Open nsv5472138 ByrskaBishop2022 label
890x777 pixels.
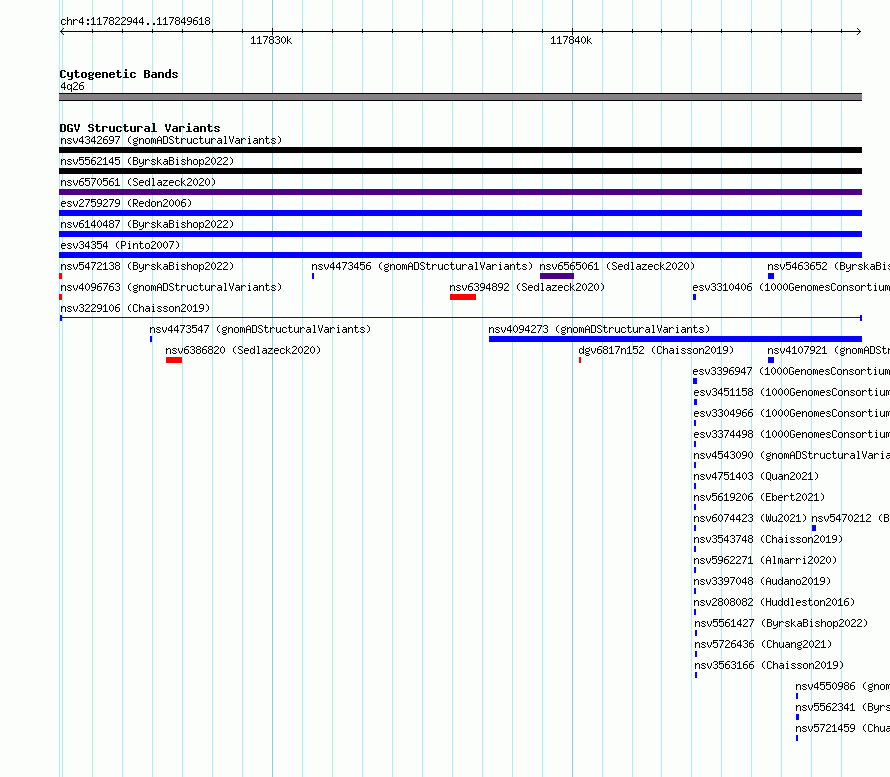pyautogui.click(x=147, y=266)
